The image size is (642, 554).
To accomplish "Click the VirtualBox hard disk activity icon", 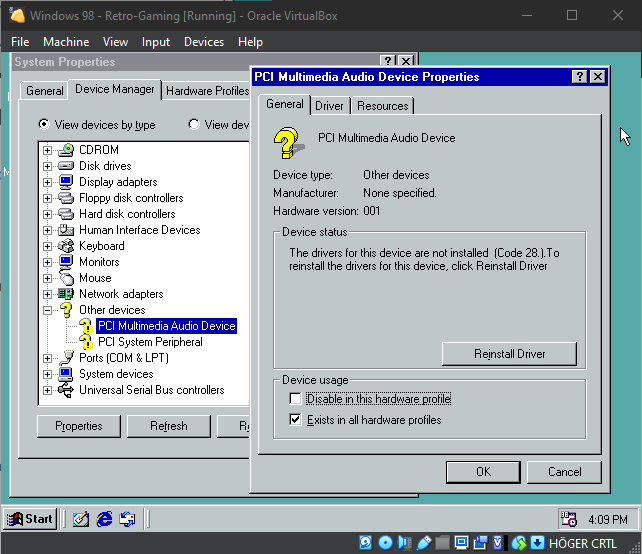I will (365, 543).
